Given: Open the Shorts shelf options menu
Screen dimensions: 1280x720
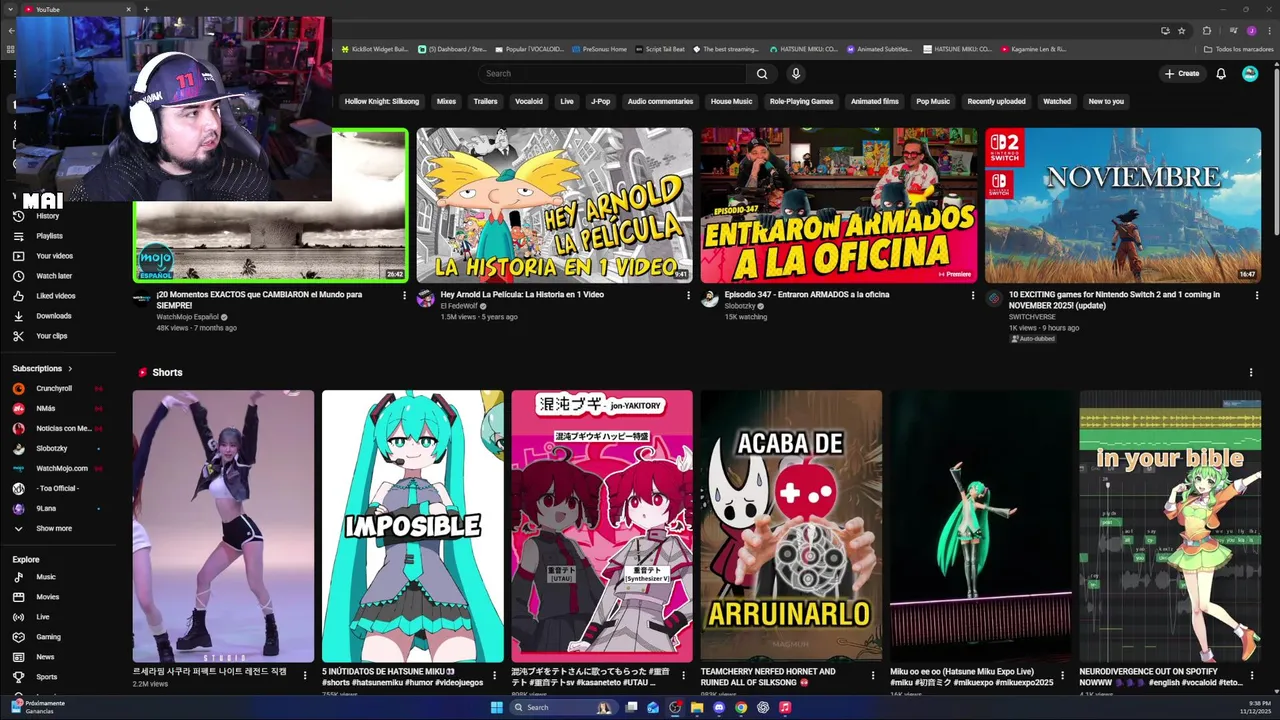Looking at the screenshot, I should pos(1250,372).
